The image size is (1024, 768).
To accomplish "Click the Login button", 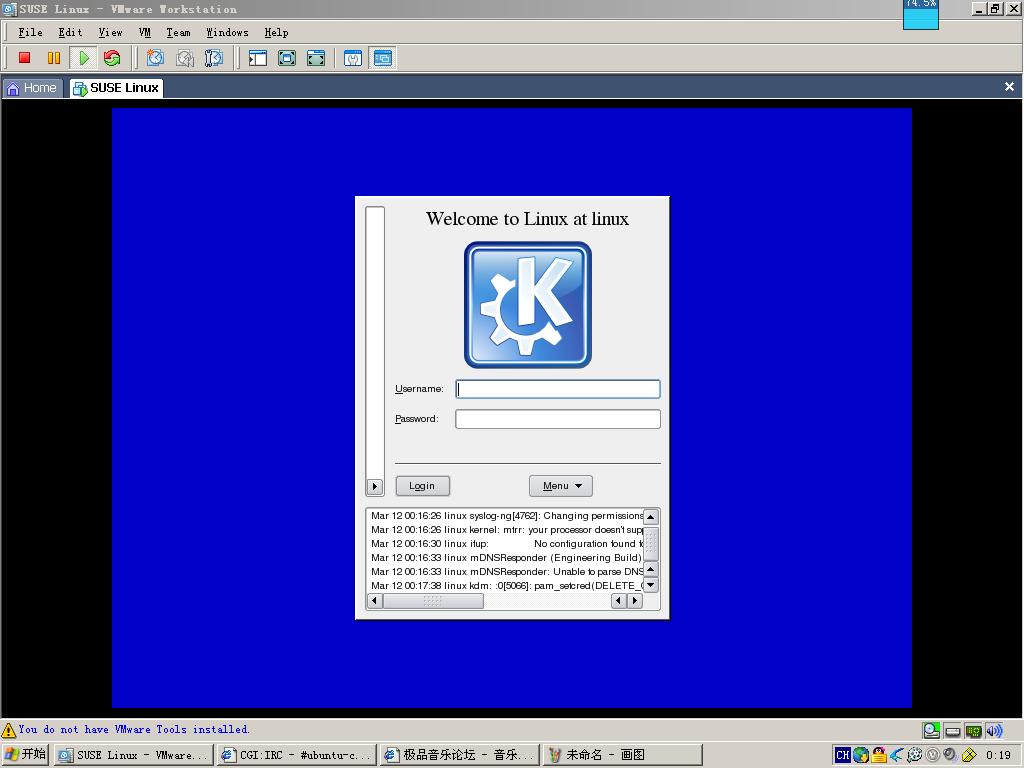I will tap(423, 486).
